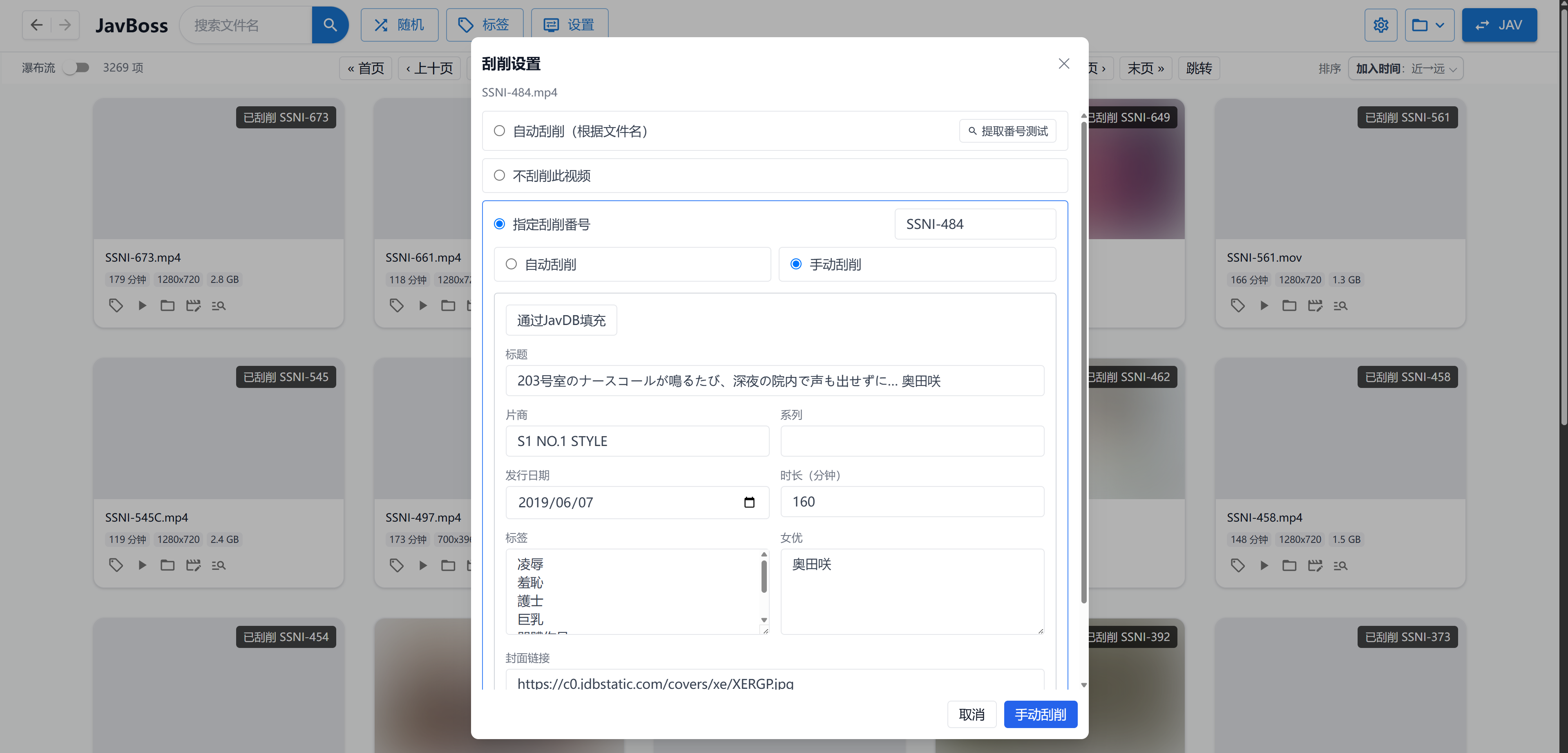Close the 刮削设置 dialog
Screen dimensions: 1568x753
point(1063,63)
